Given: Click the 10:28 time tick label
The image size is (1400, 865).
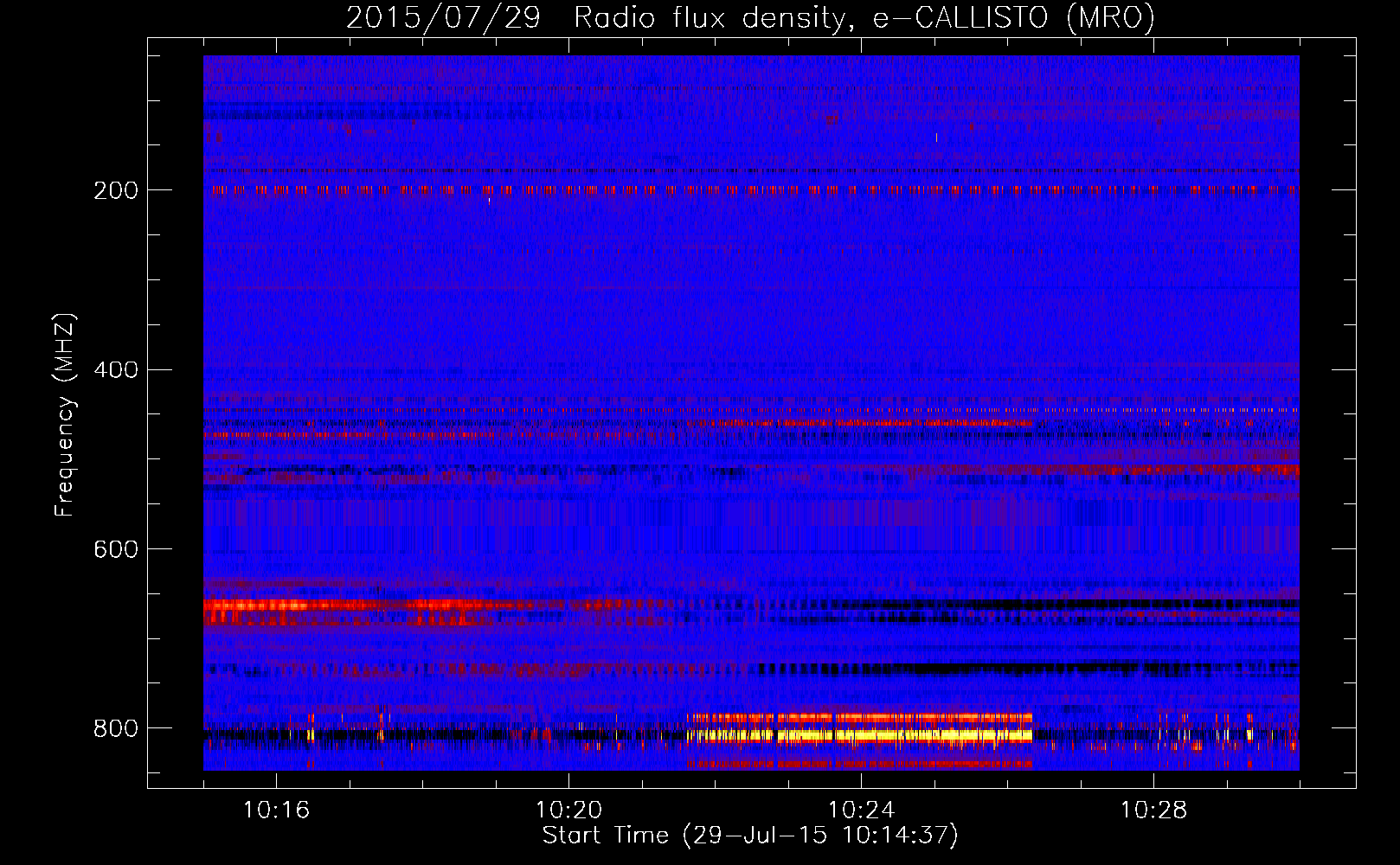Looking at the screenshot, I should point(1153,811).
